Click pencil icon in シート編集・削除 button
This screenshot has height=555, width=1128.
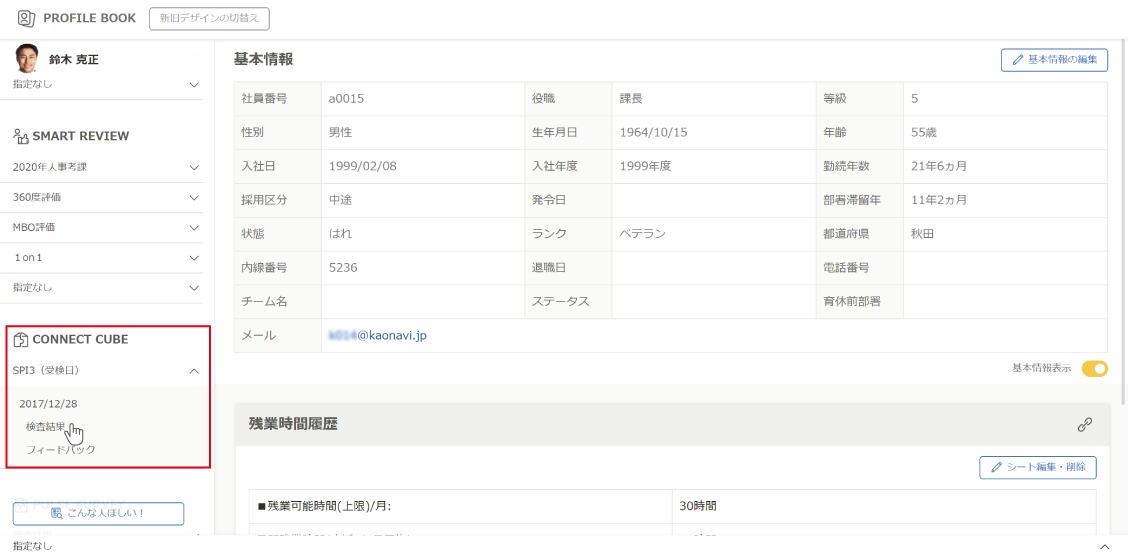(996, 467)
